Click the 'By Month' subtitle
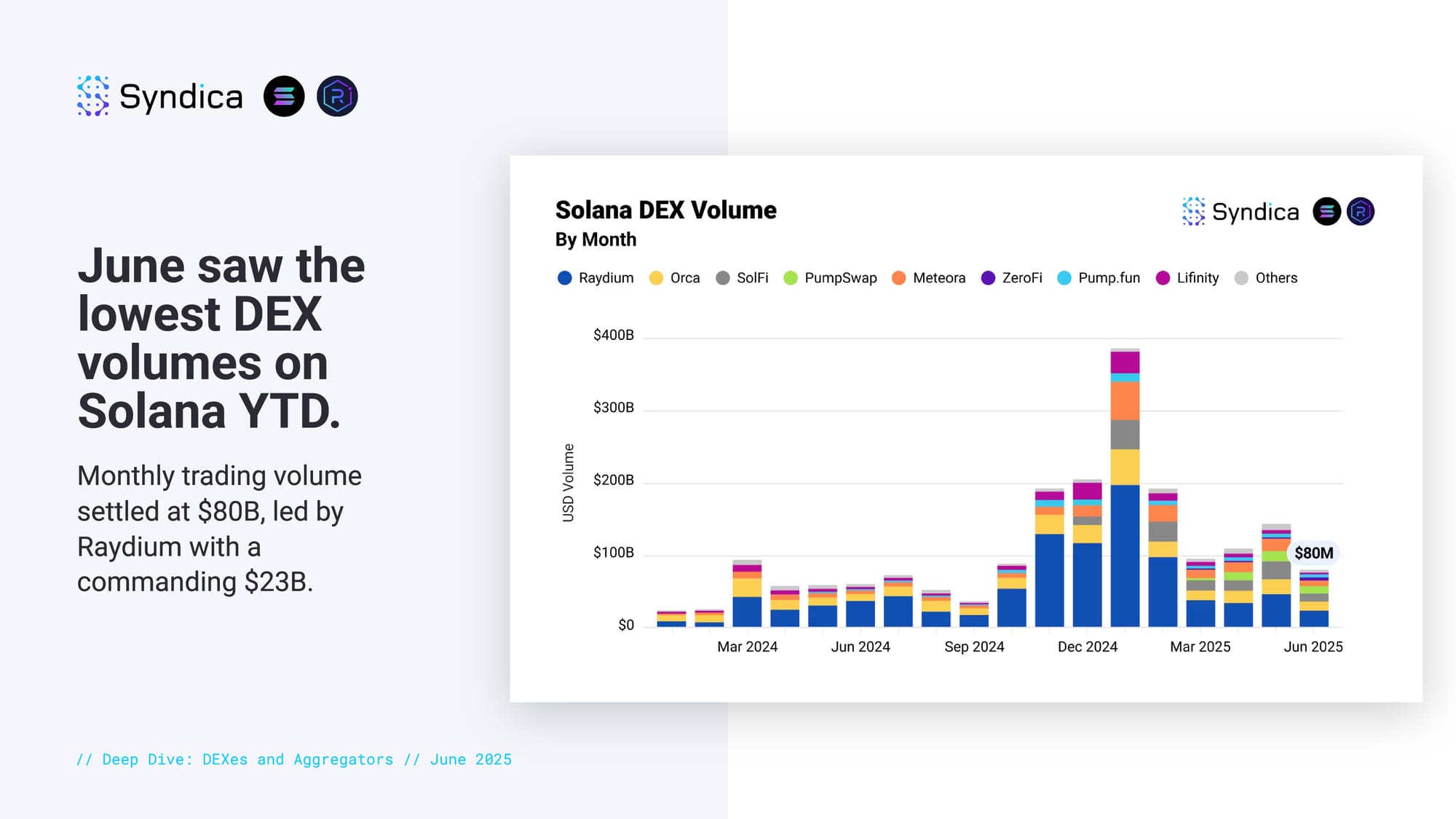Image resolution: width=1456 pixels, height=819 pixels. (x=596, y=240)
